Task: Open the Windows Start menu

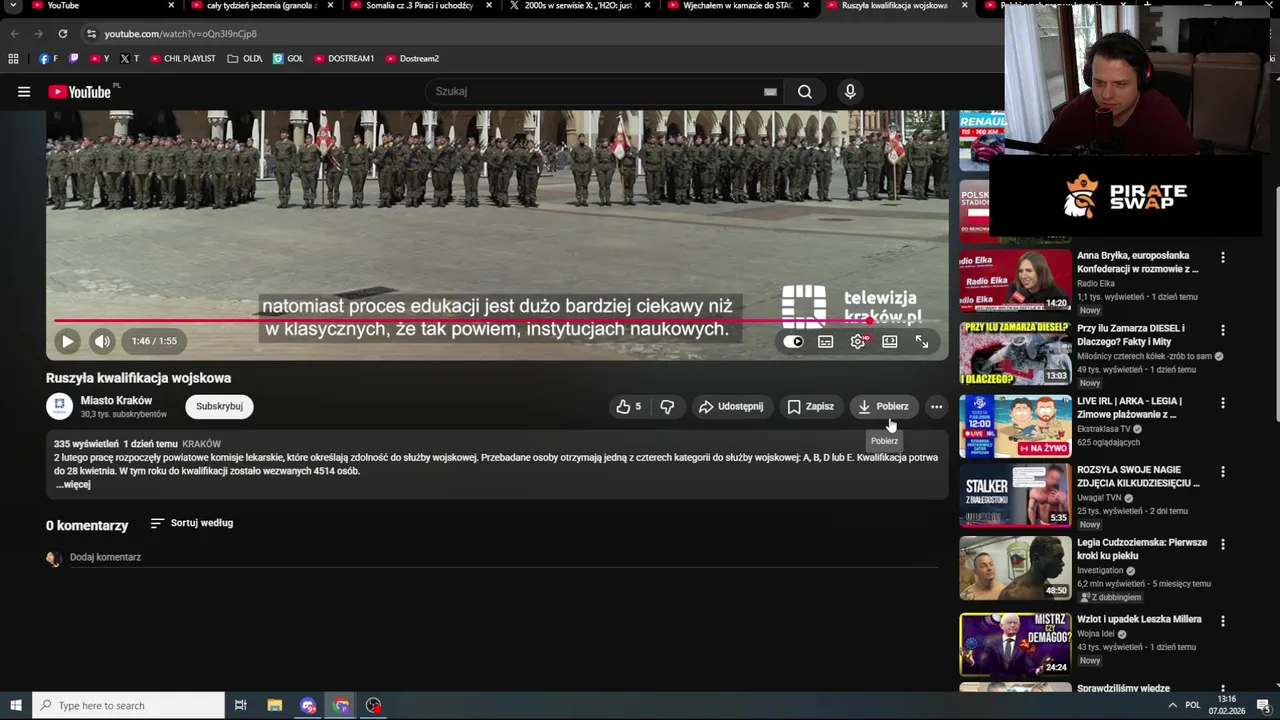Action: coord(15,706)
